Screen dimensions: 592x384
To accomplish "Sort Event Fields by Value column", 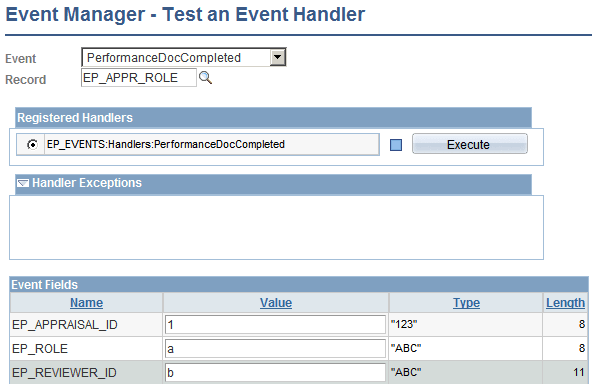I will tap(276, 303).
